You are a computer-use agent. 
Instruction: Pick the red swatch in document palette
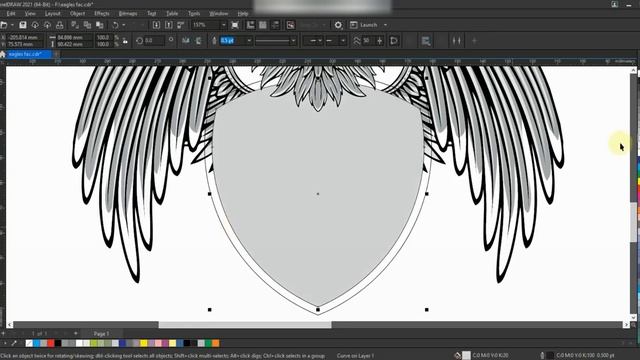51,343
